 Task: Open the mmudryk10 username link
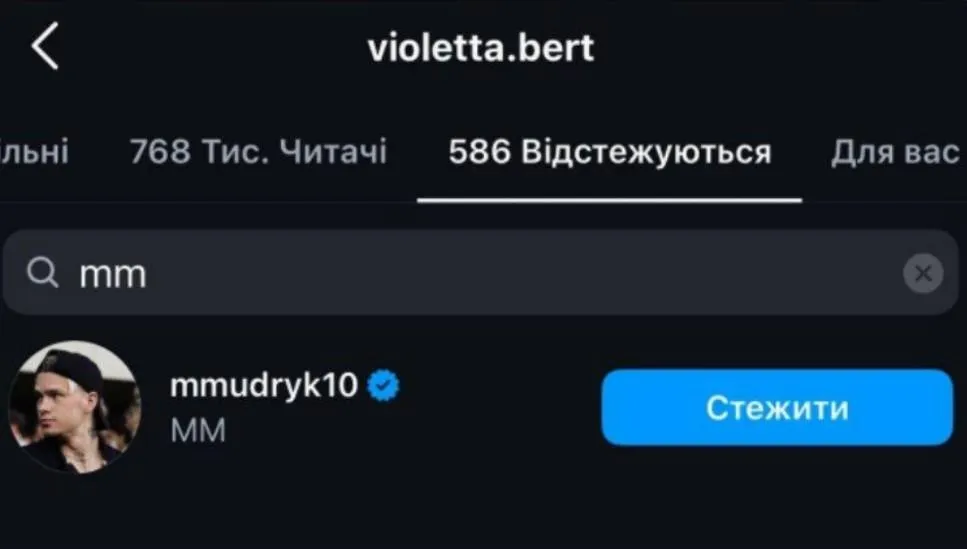(x=264, y=386)
